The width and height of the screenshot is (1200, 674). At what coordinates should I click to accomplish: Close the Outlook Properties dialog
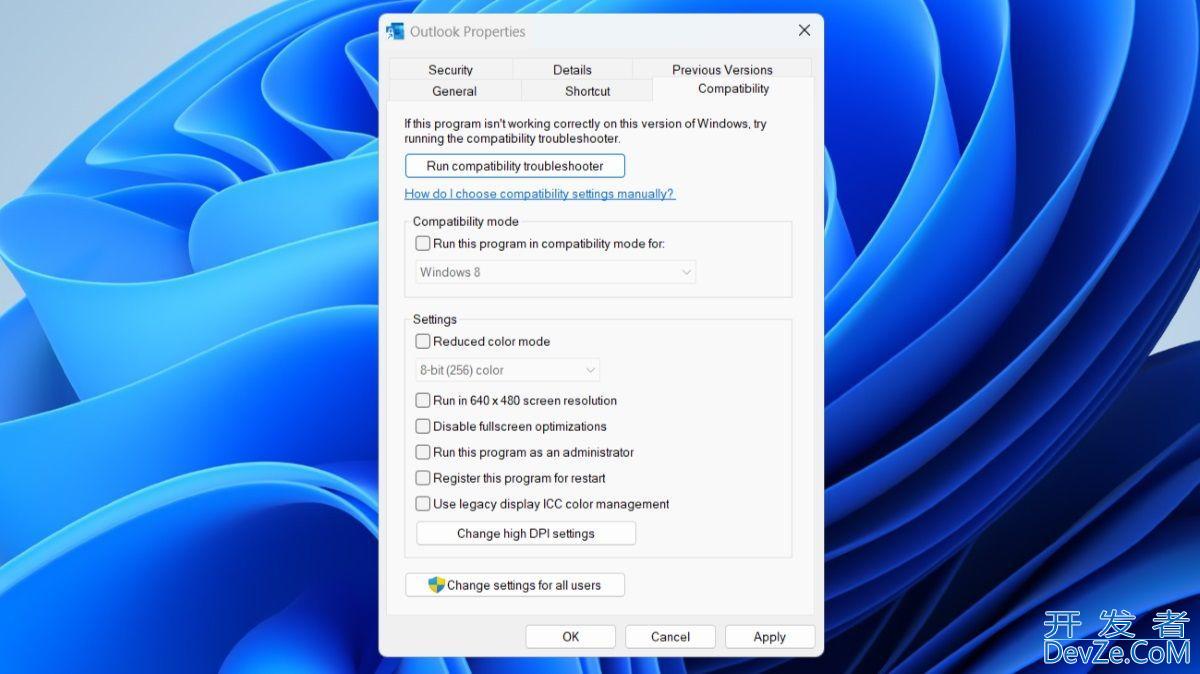(x=804, y=31)
